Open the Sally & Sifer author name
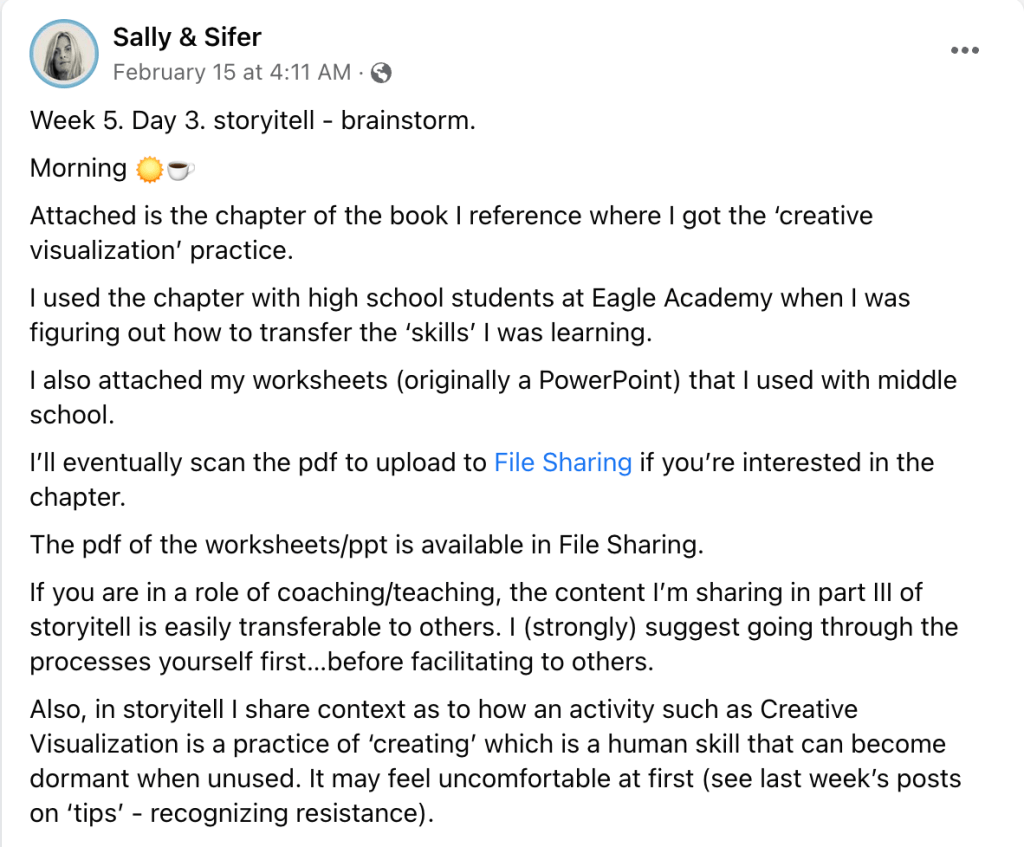The width and height of the screenshot is (1024, 847). [187, 38]
